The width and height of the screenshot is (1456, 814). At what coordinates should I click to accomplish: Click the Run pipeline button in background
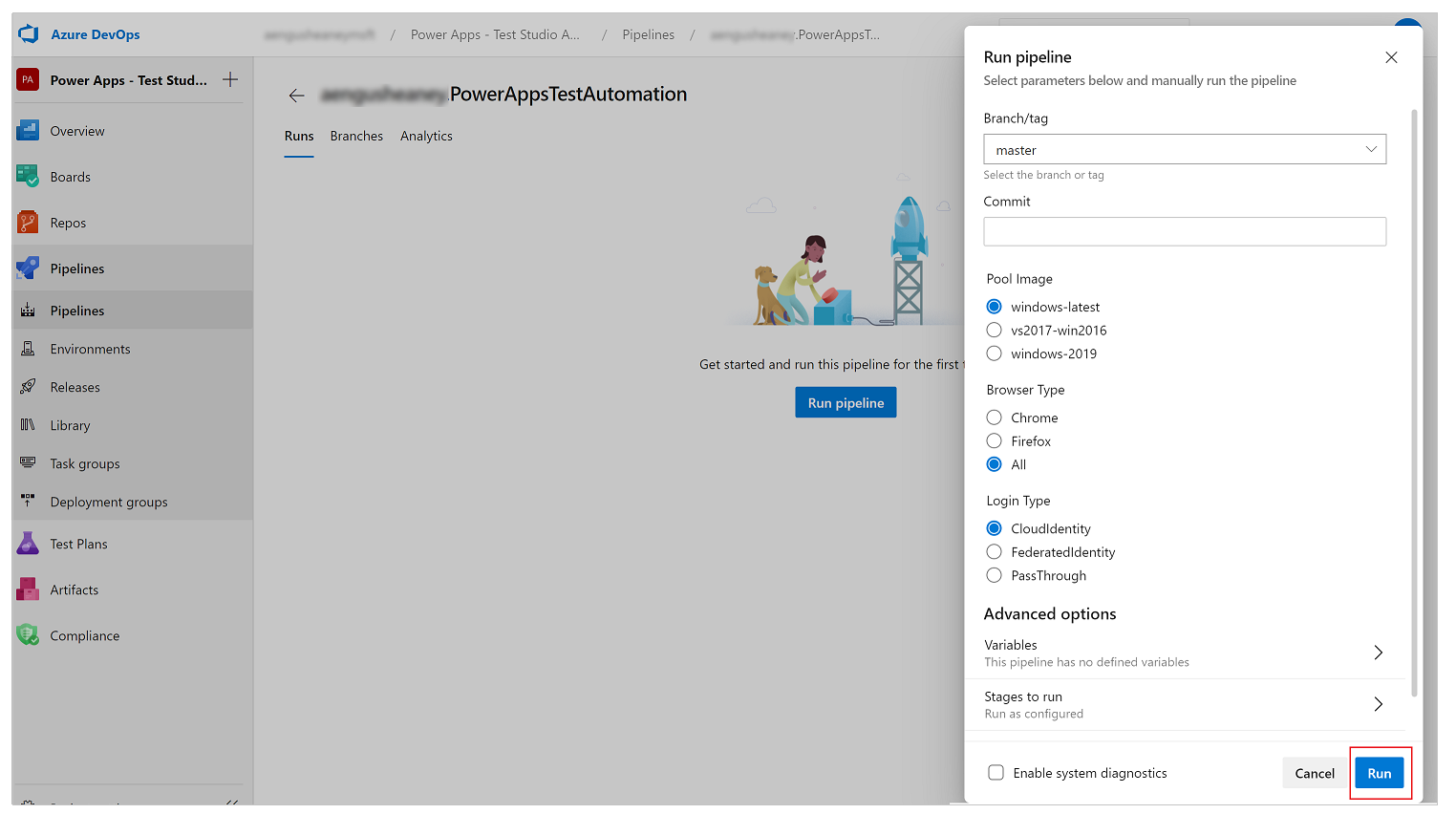point(846,402)
